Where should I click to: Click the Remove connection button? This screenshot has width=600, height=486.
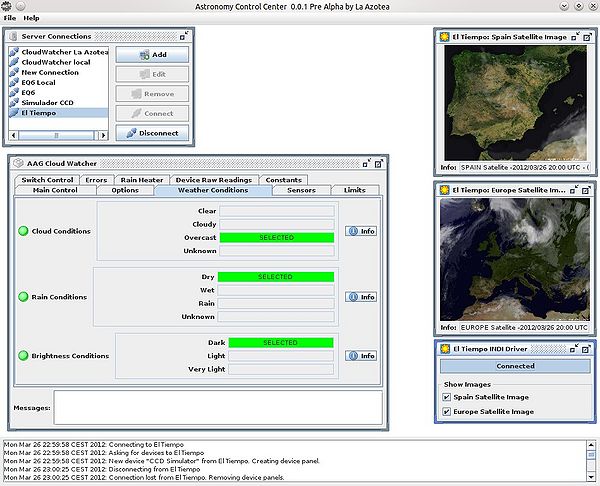[152, 94]
